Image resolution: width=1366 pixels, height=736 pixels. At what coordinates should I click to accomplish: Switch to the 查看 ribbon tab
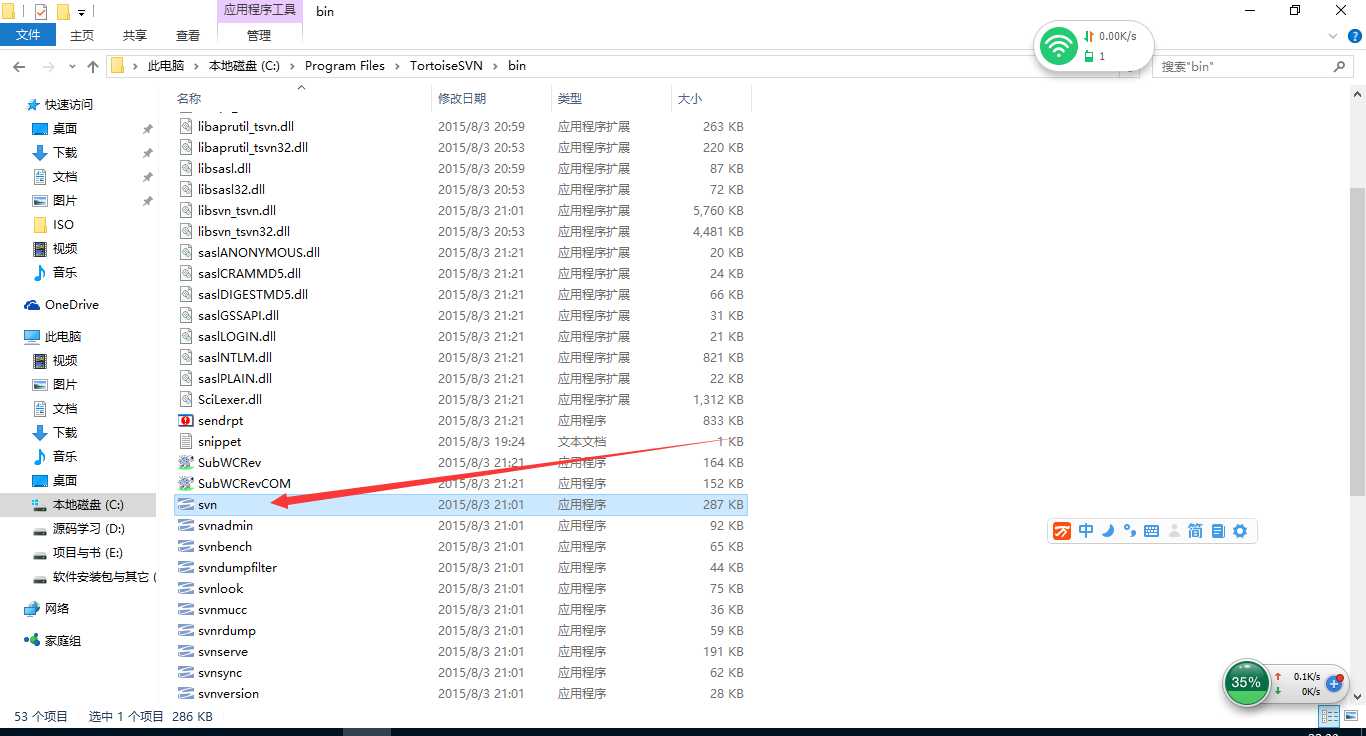(x=188, y=35)
